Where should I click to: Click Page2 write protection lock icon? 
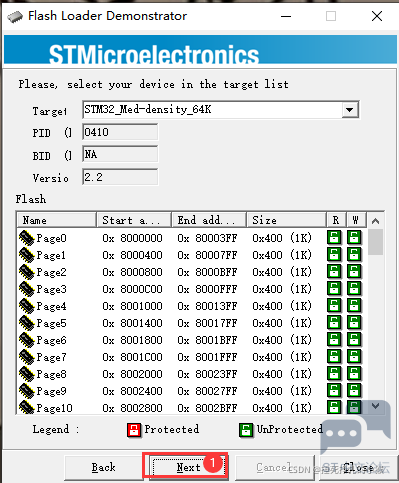click(x=354, y=272)
